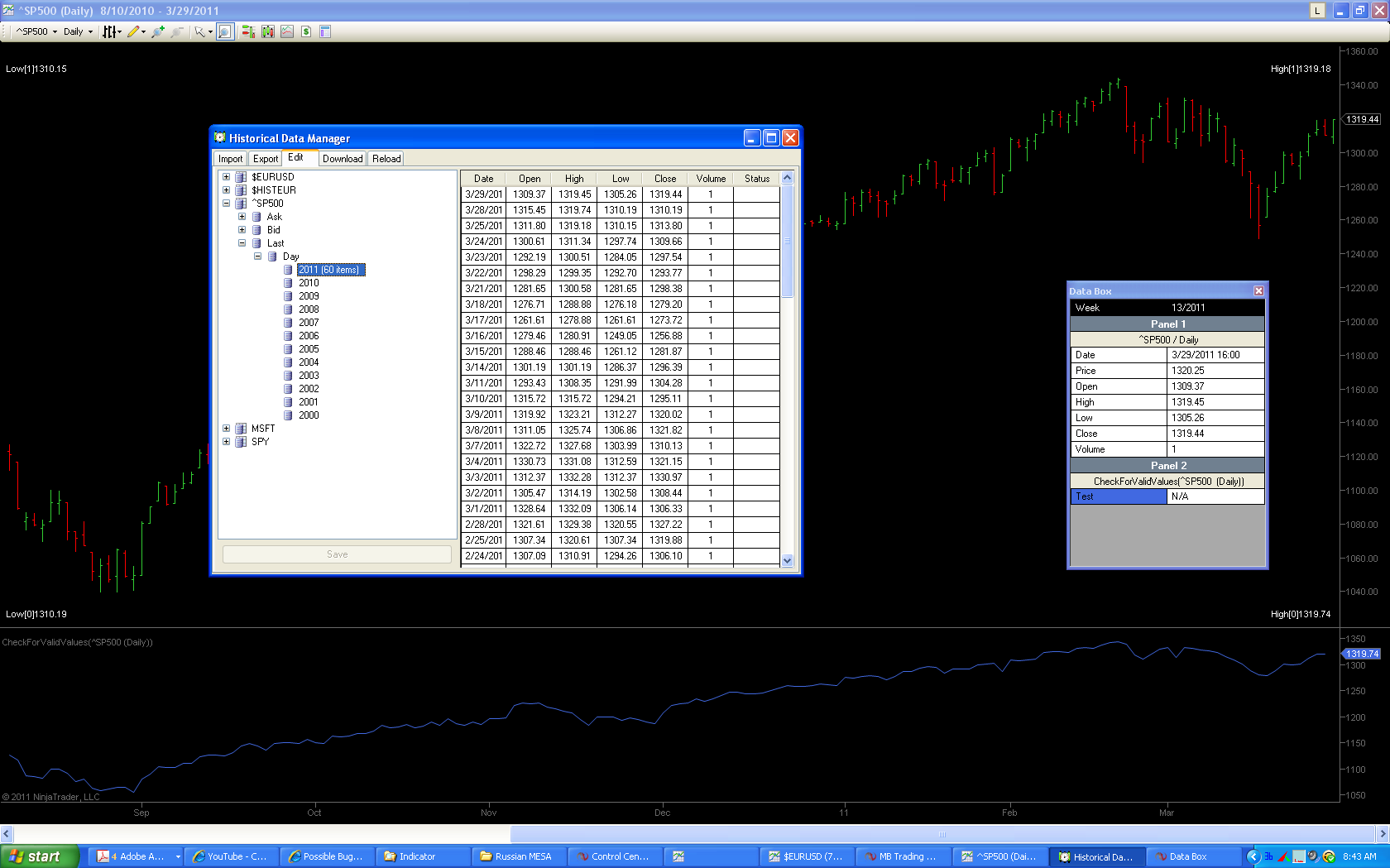Click the Close column header
The width and height of the screenshot is (1390, 868).
(x=665, y=179)
